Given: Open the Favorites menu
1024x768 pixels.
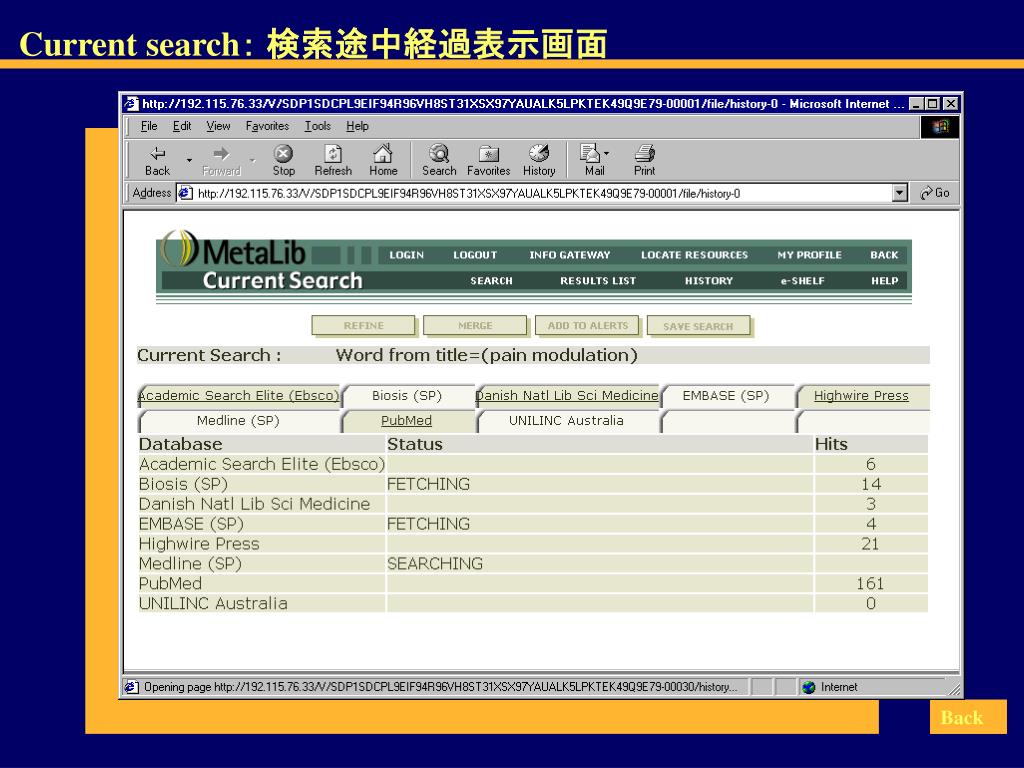Looking at the screenshot, I should 267,126.
